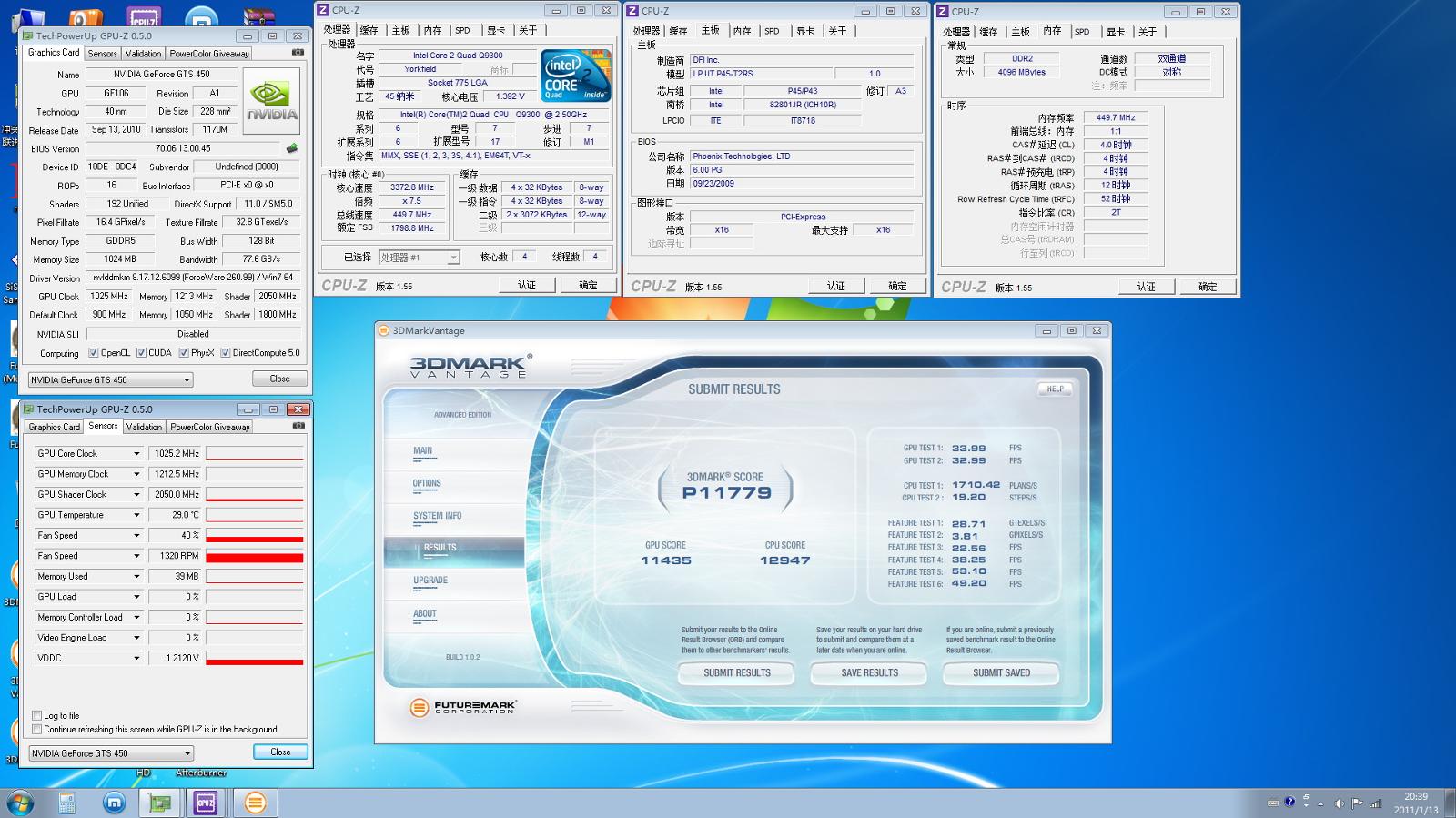The image size is (1456, 818).
Task: Click the HELP button in 3DMark Vantage
Action: coord(1055,389)
